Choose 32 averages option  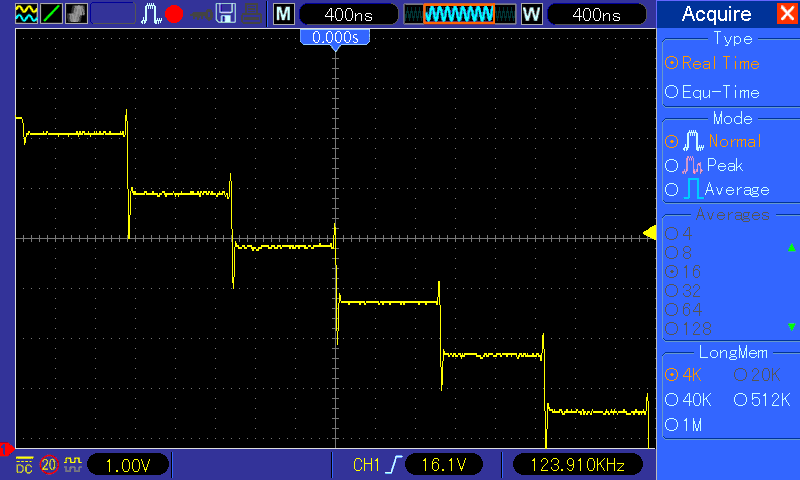click(x=683, y=291)
